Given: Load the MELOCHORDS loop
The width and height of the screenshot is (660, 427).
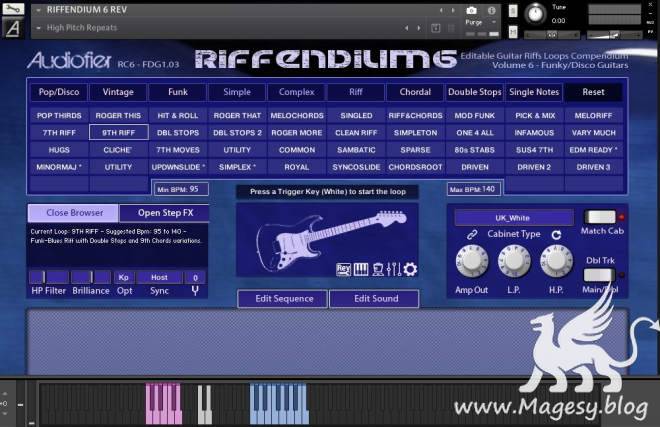Looking at the screenshot, I should pos(297,116).
